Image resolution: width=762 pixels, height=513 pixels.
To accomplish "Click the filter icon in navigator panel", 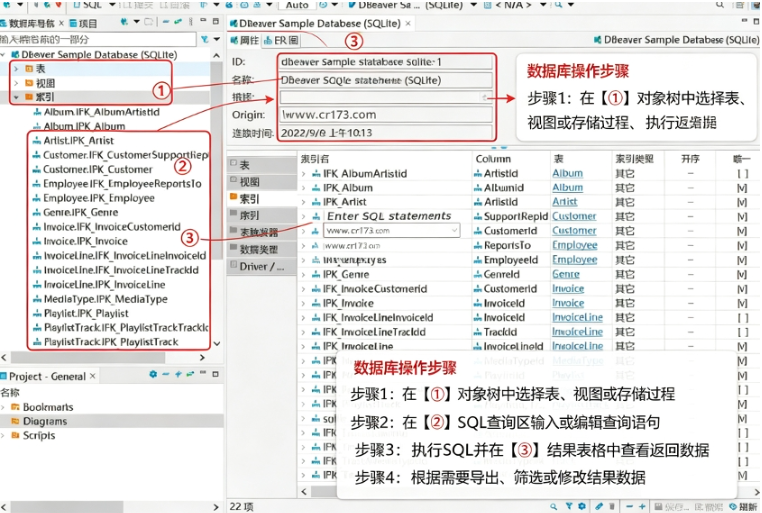I will 205,39.
